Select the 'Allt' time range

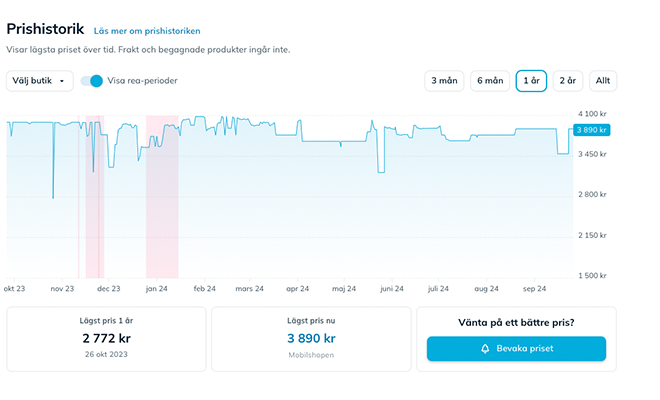(x=603, y=80)
